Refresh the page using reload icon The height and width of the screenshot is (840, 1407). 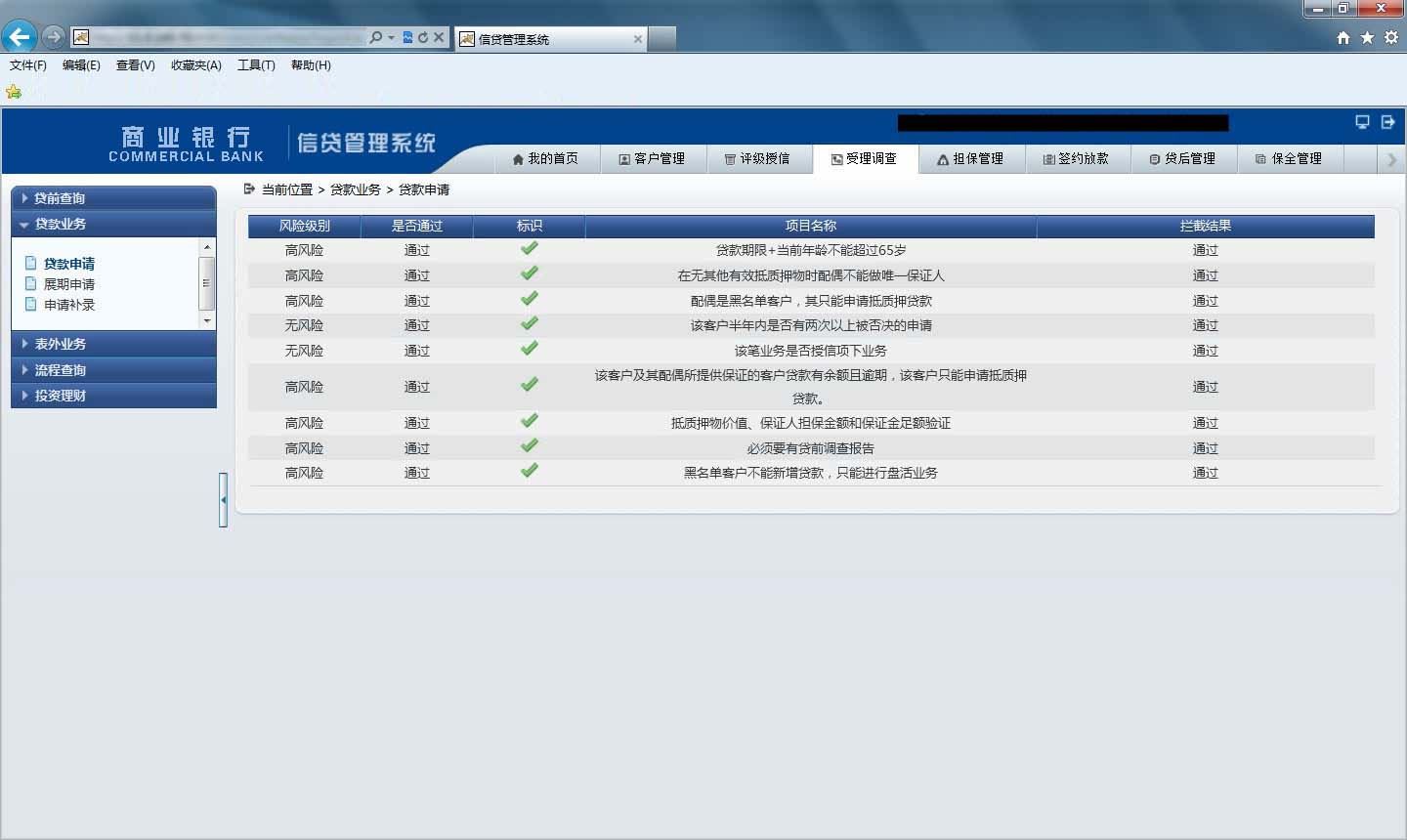click(x=423, y=37)
